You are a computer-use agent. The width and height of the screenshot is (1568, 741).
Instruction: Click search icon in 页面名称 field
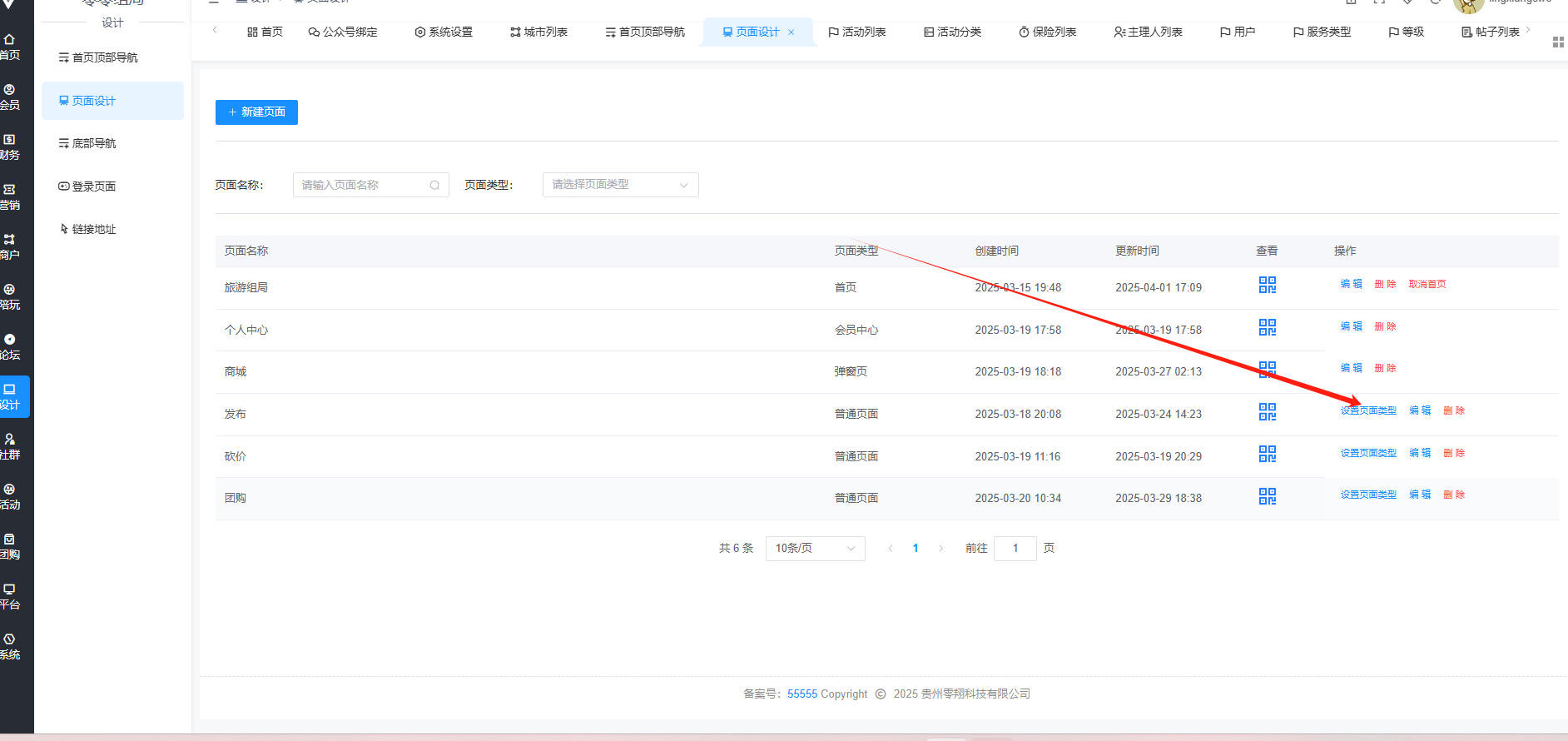[x=434, y=186]
